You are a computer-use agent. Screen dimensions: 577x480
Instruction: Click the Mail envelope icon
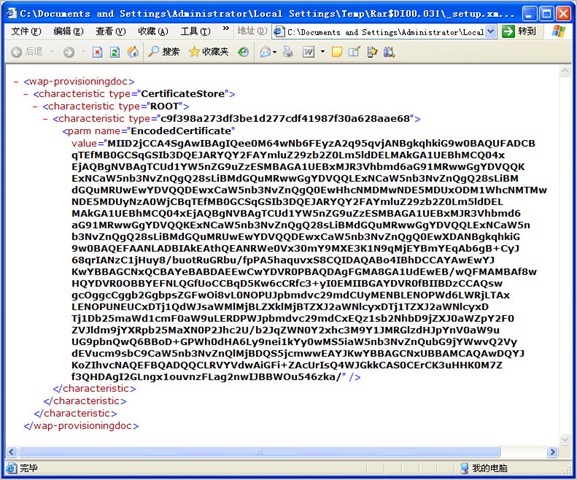265,52
